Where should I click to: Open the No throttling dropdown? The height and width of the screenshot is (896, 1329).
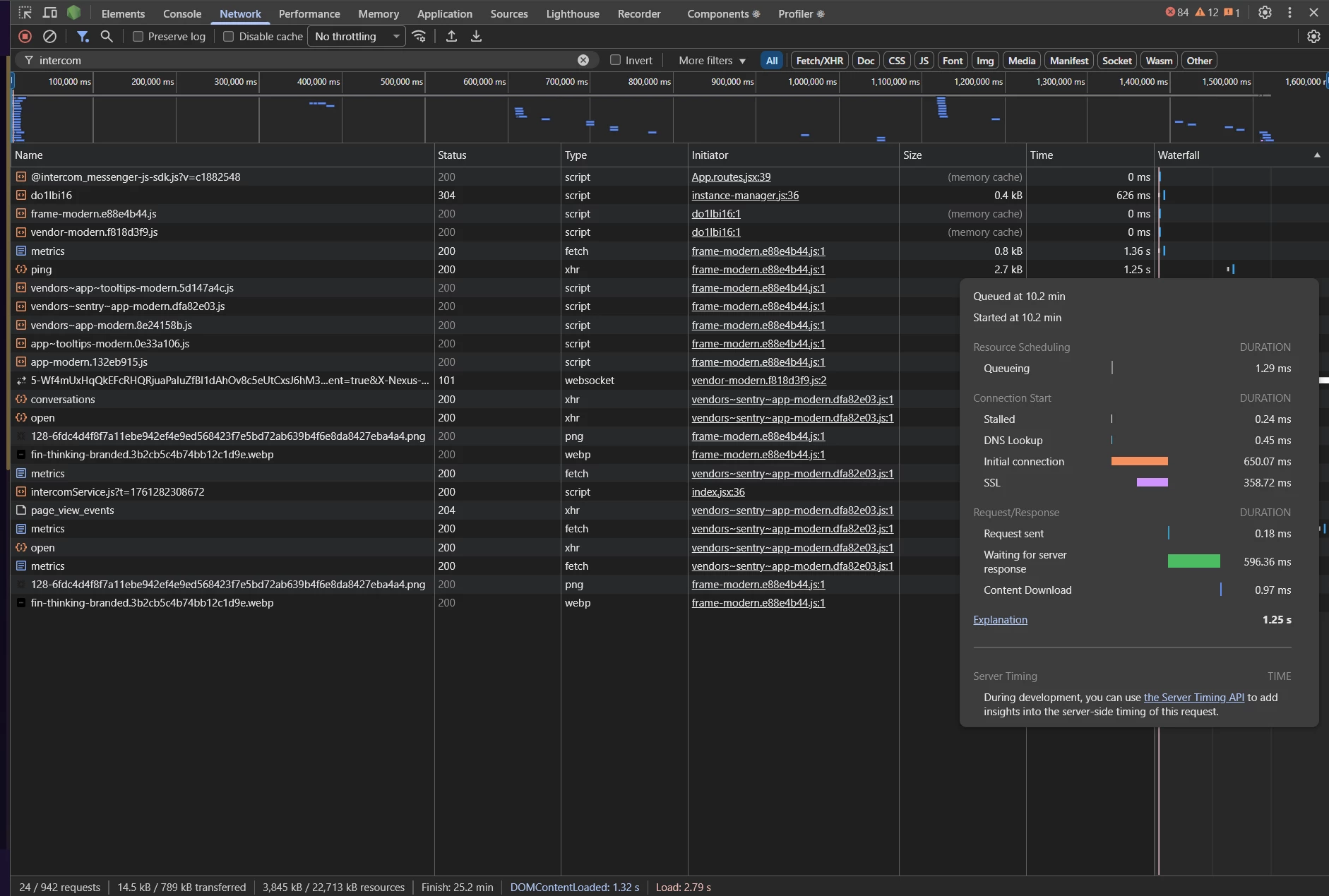pos(356,37)
